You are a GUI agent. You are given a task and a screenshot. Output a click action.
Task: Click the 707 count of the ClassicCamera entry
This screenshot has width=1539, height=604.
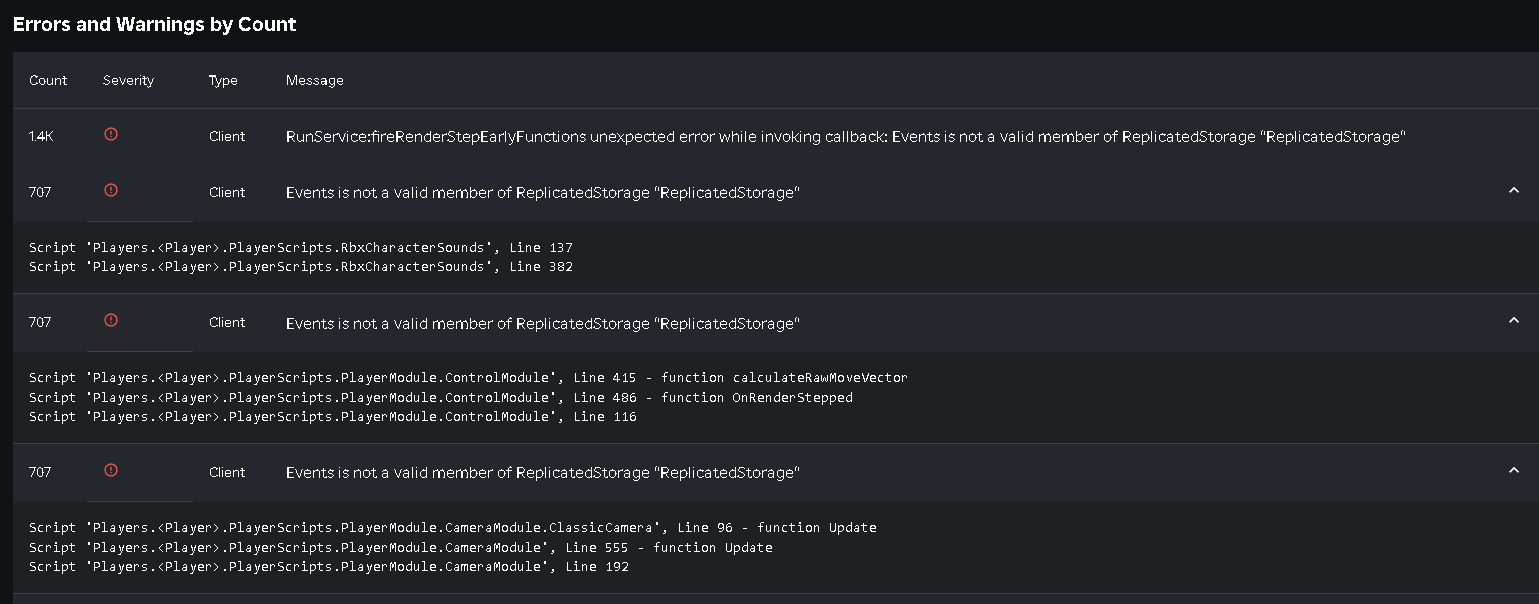tap(40, 472)
